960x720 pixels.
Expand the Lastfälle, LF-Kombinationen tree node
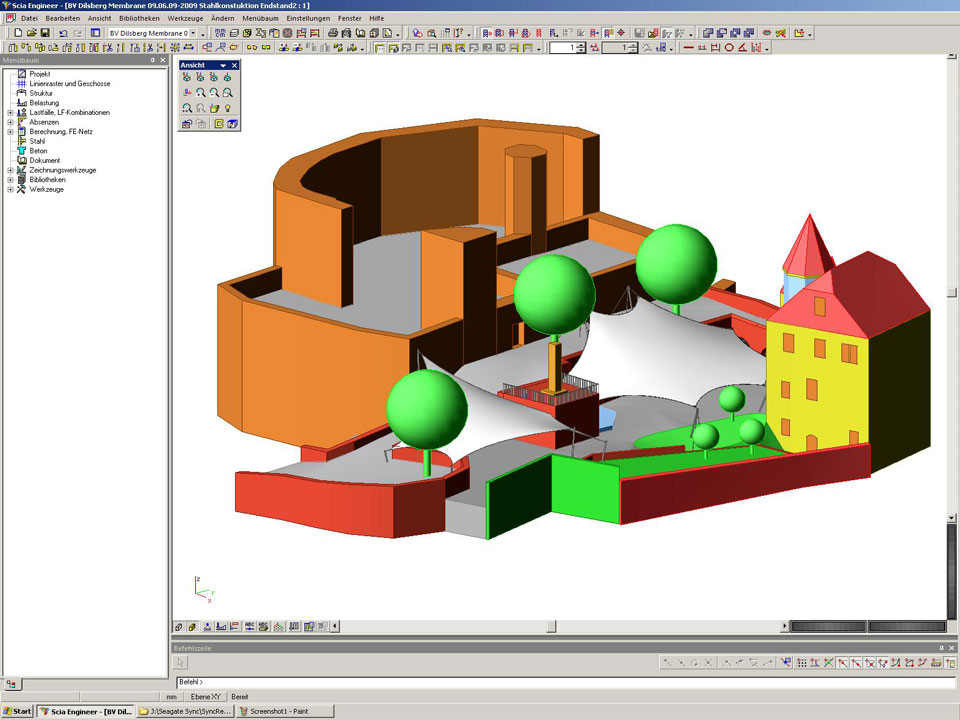(10, 113)
